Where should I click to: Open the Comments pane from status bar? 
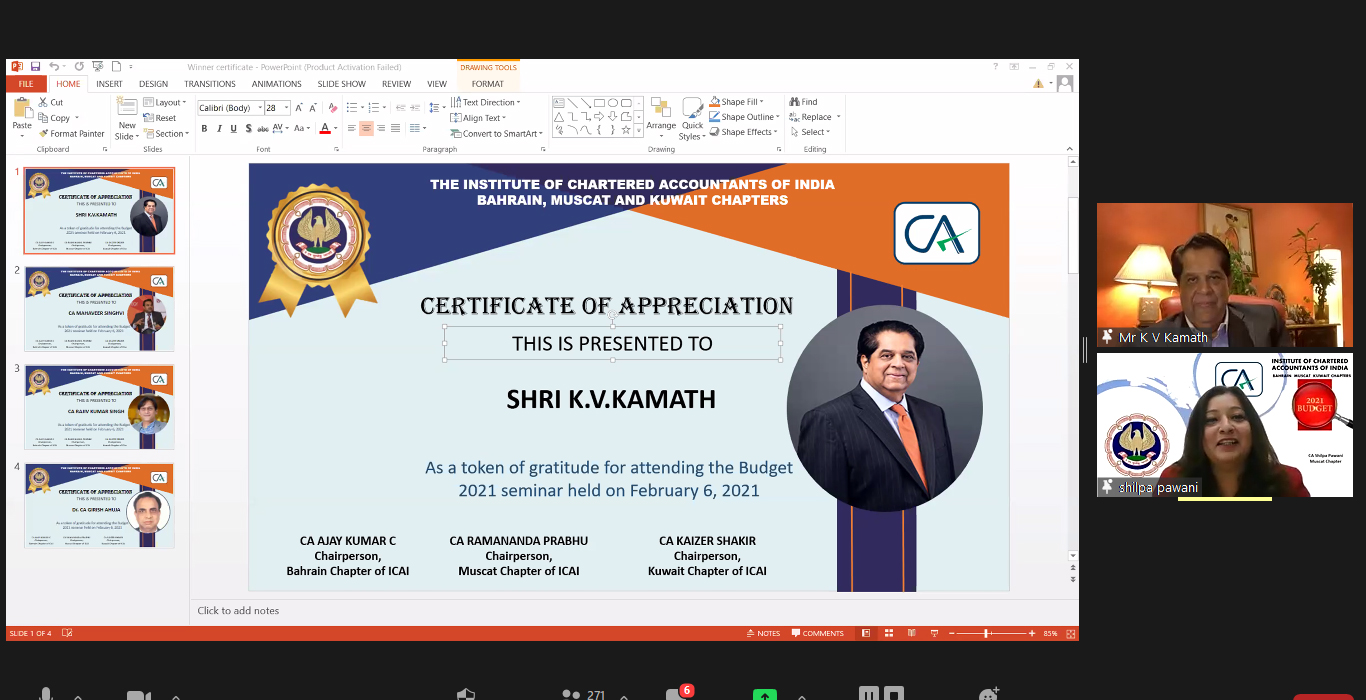816,633
